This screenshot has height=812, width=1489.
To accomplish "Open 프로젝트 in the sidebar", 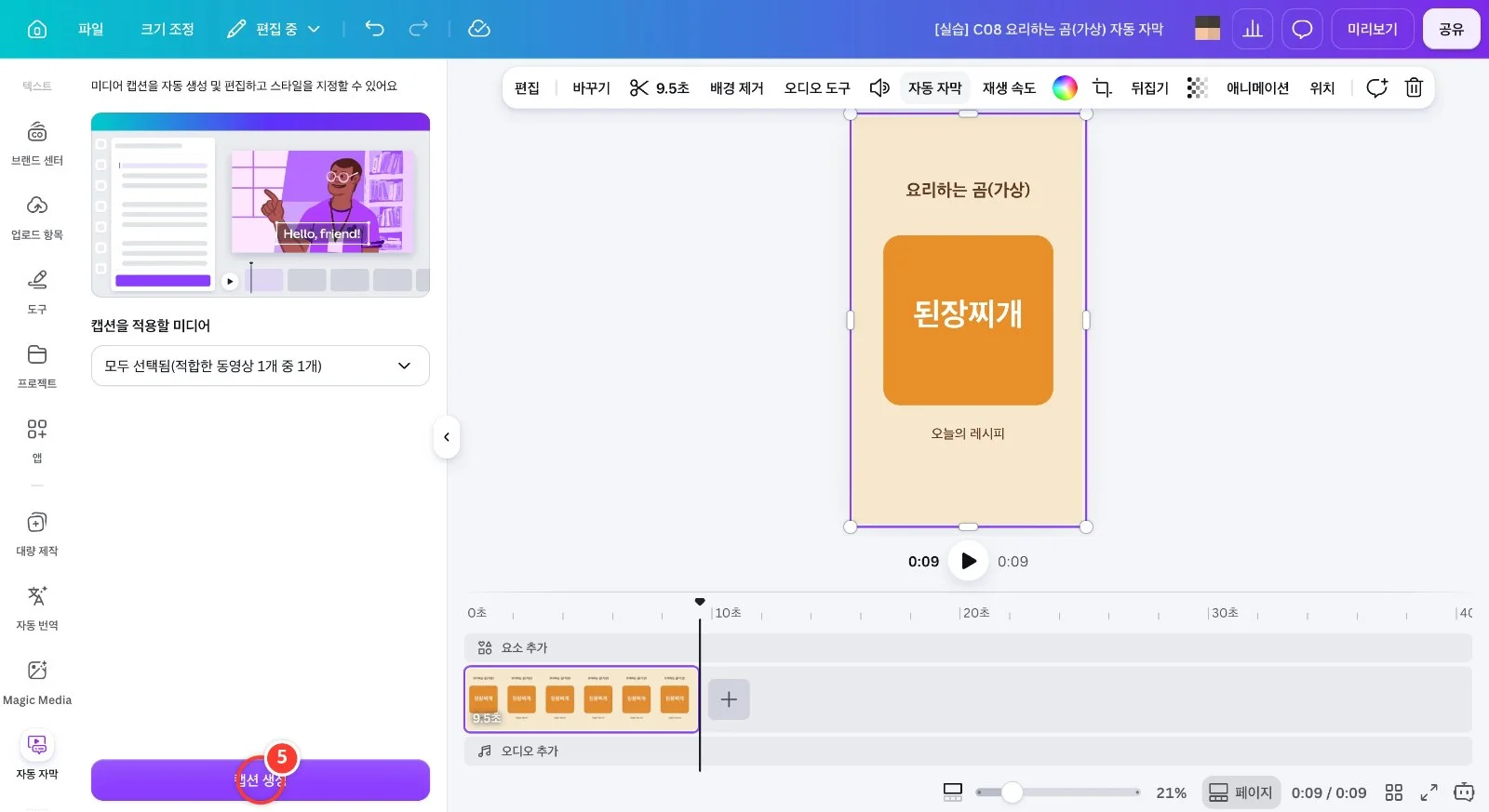I will pyautogui.click(x=37, y=366).
